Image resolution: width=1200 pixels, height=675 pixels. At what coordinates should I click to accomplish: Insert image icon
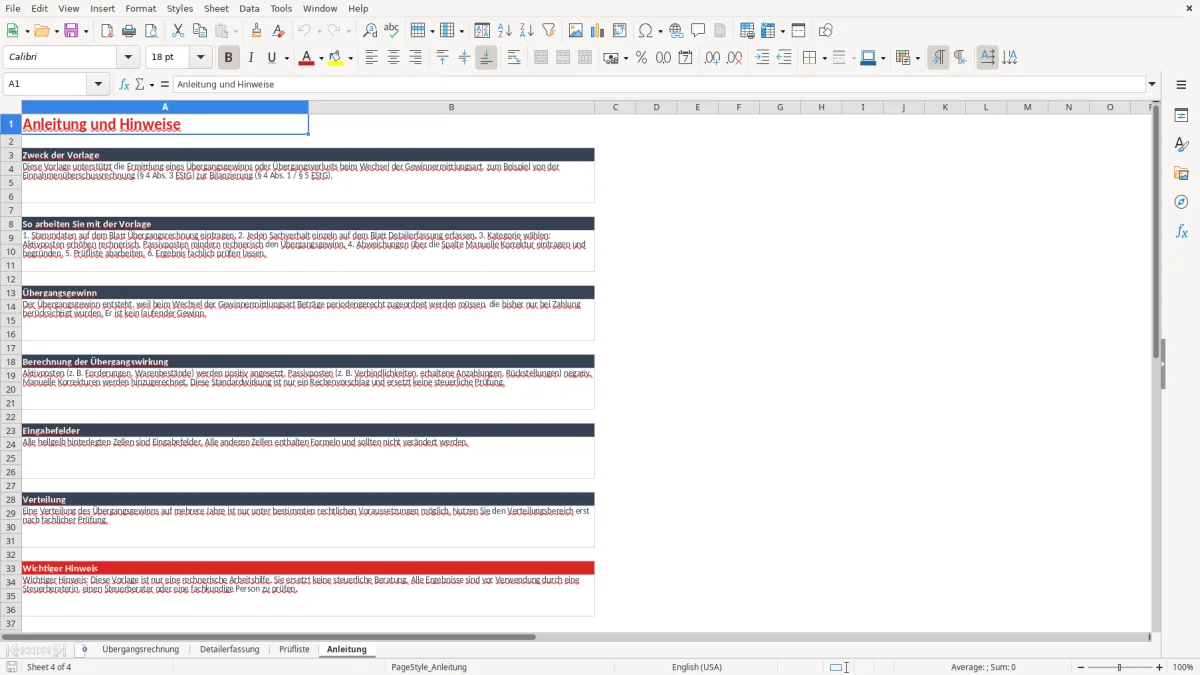576,31
